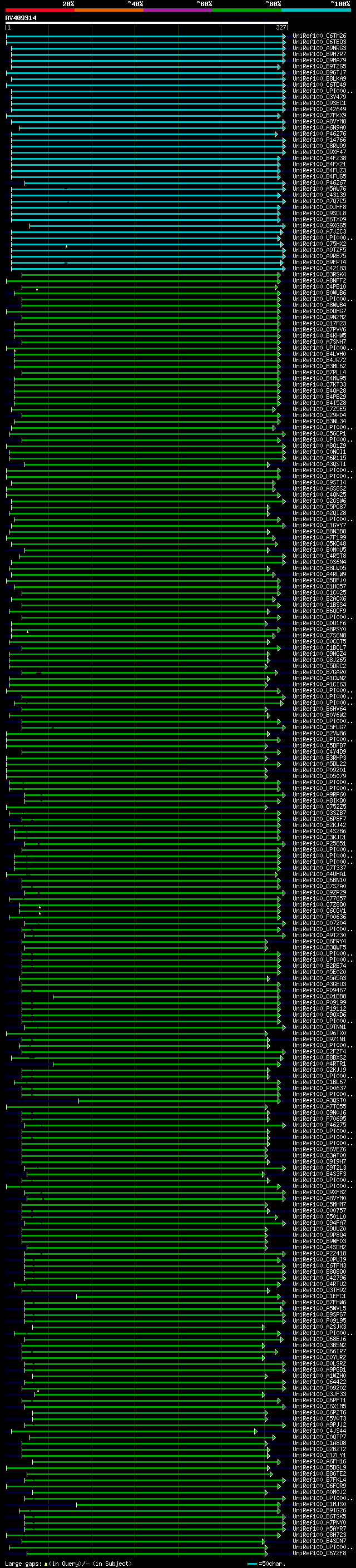Select hit label UniRef100_Q29K04
The height and width of the screenshot is (1568, 356).
click(x=319, y=415)
